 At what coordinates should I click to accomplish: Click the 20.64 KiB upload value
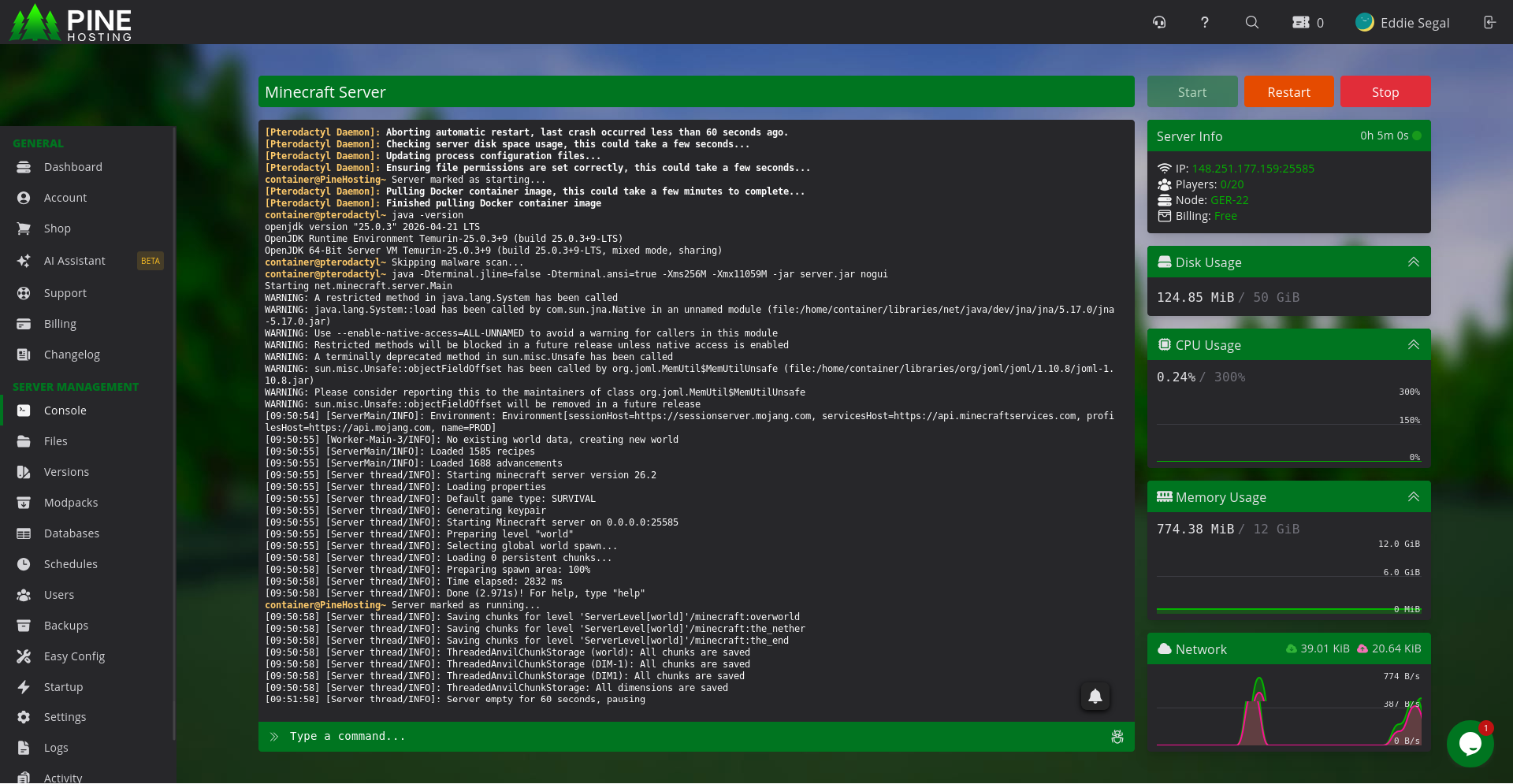point(1396,648)
